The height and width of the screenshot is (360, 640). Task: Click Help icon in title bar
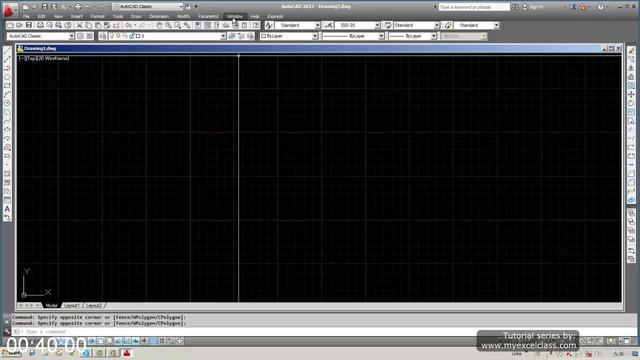(x=600, y=7)
